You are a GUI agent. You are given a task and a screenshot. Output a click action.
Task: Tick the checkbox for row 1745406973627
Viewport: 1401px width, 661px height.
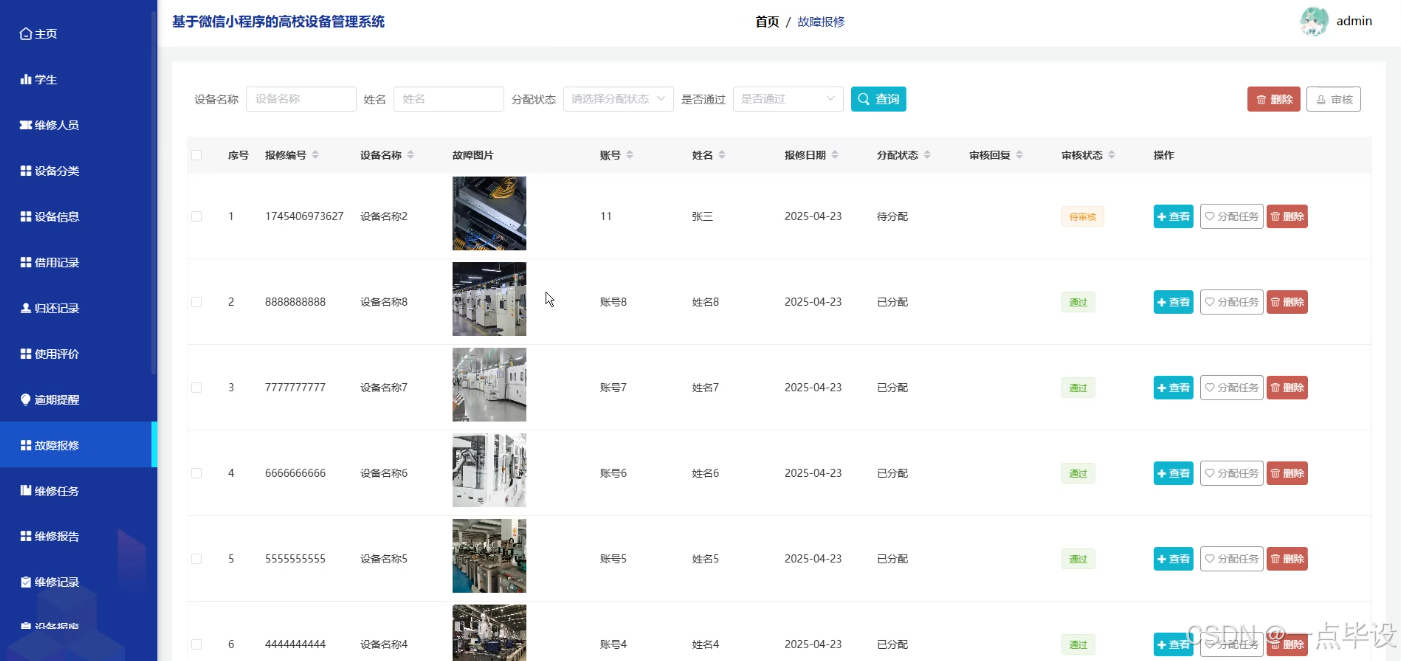point(196,216)
